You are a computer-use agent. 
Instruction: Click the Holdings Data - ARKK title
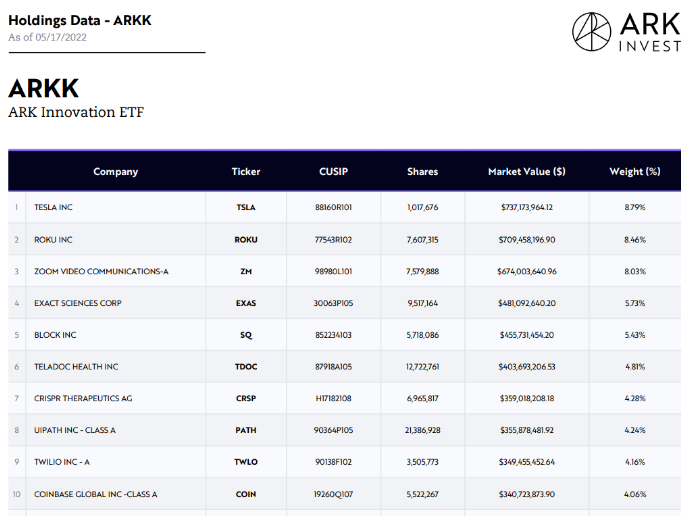tap(80, 21)
